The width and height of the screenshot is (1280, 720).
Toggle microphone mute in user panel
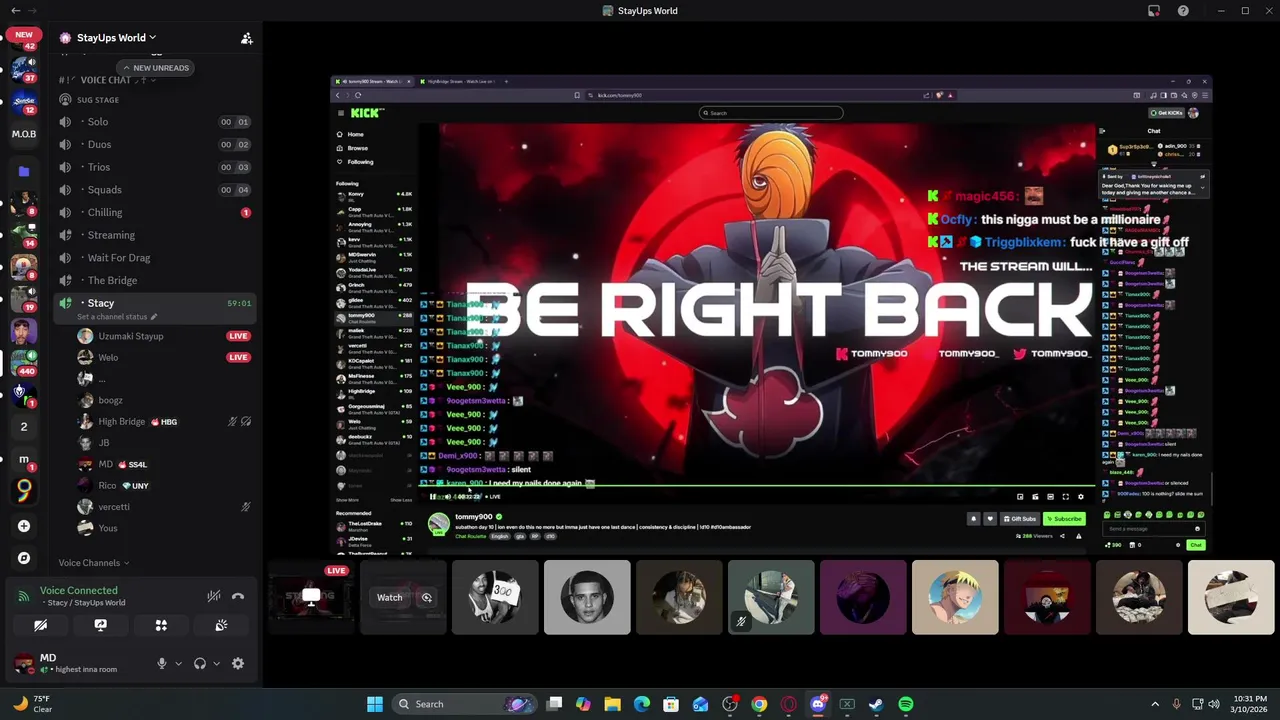pyautogui.click(x=162, y=663)
